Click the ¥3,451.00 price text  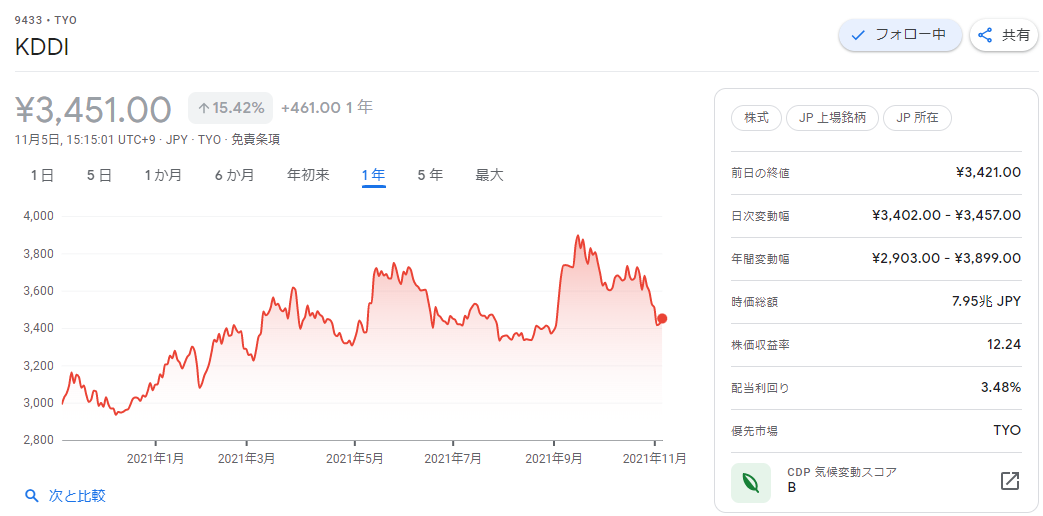tap(93, 109)
